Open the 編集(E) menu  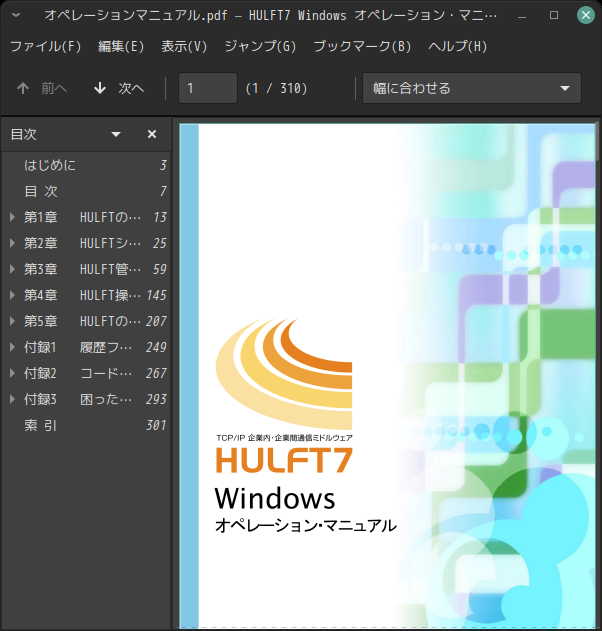click(121, 46)
